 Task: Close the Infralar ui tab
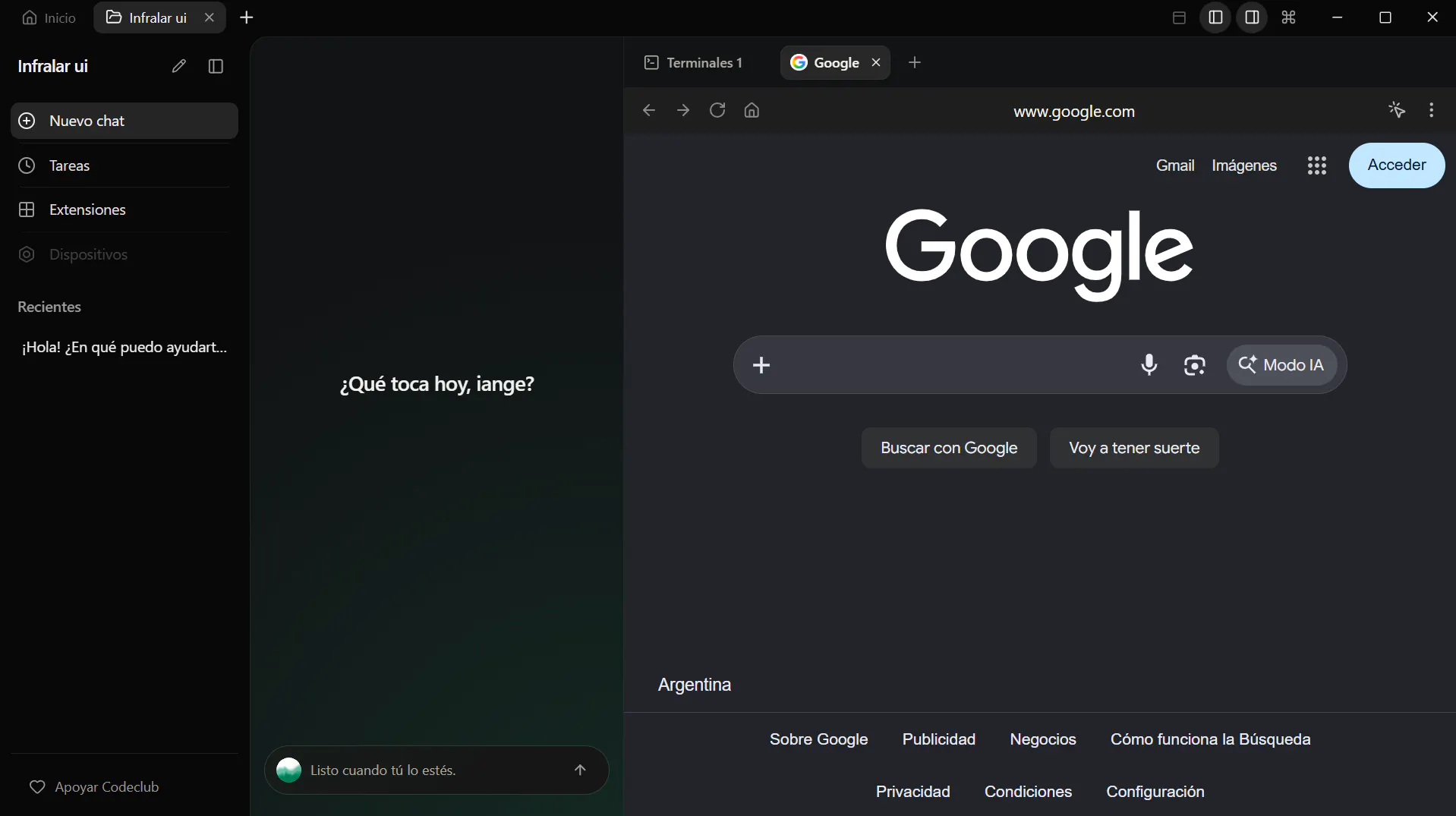(x=210, y=17)
